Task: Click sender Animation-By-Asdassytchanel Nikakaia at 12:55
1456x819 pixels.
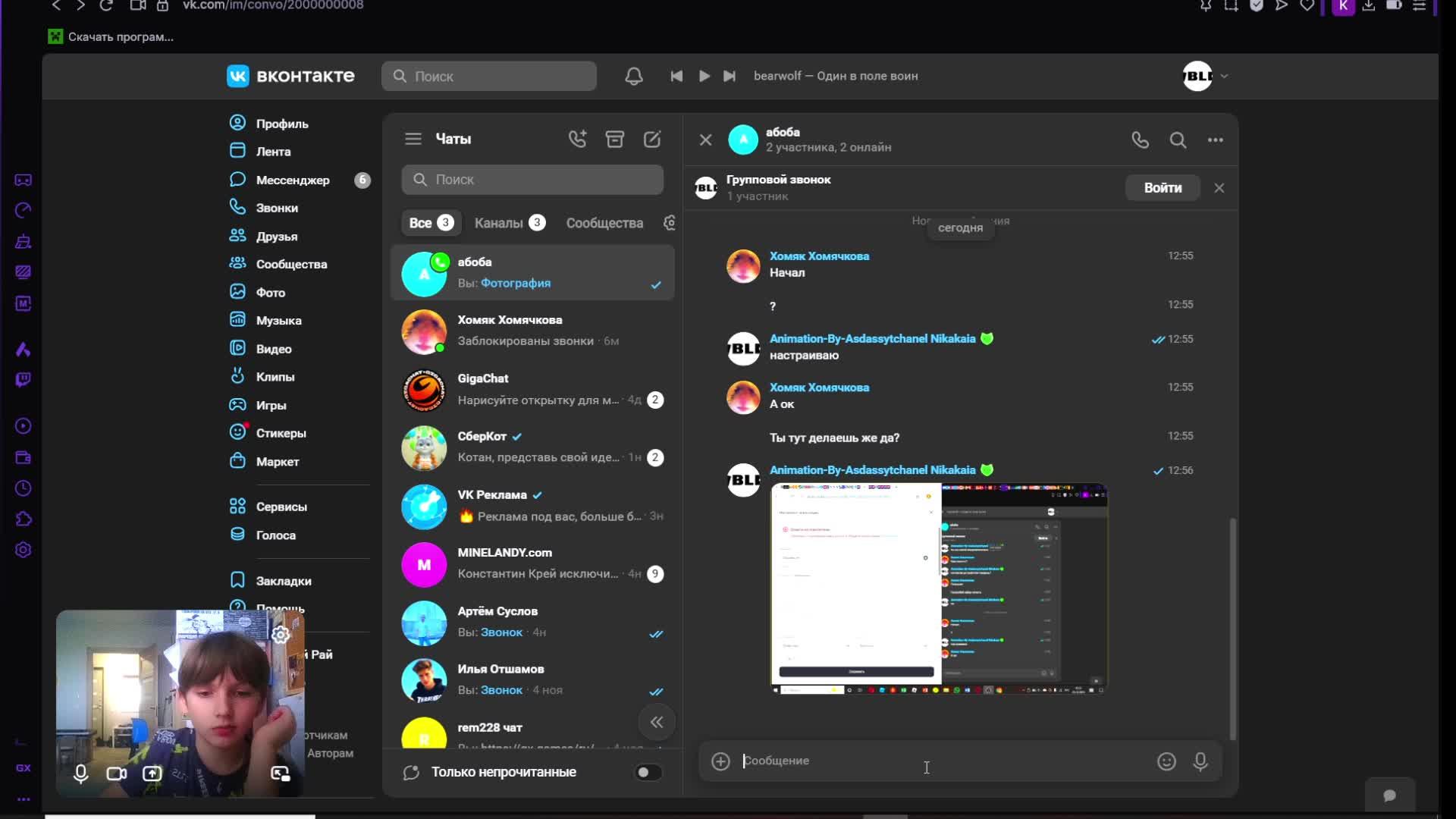Action: click(872, 339)
